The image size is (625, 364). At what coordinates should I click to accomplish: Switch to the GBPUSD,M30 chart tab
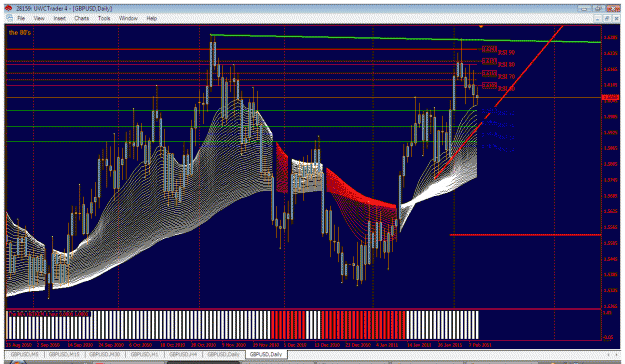click(105, 354)
